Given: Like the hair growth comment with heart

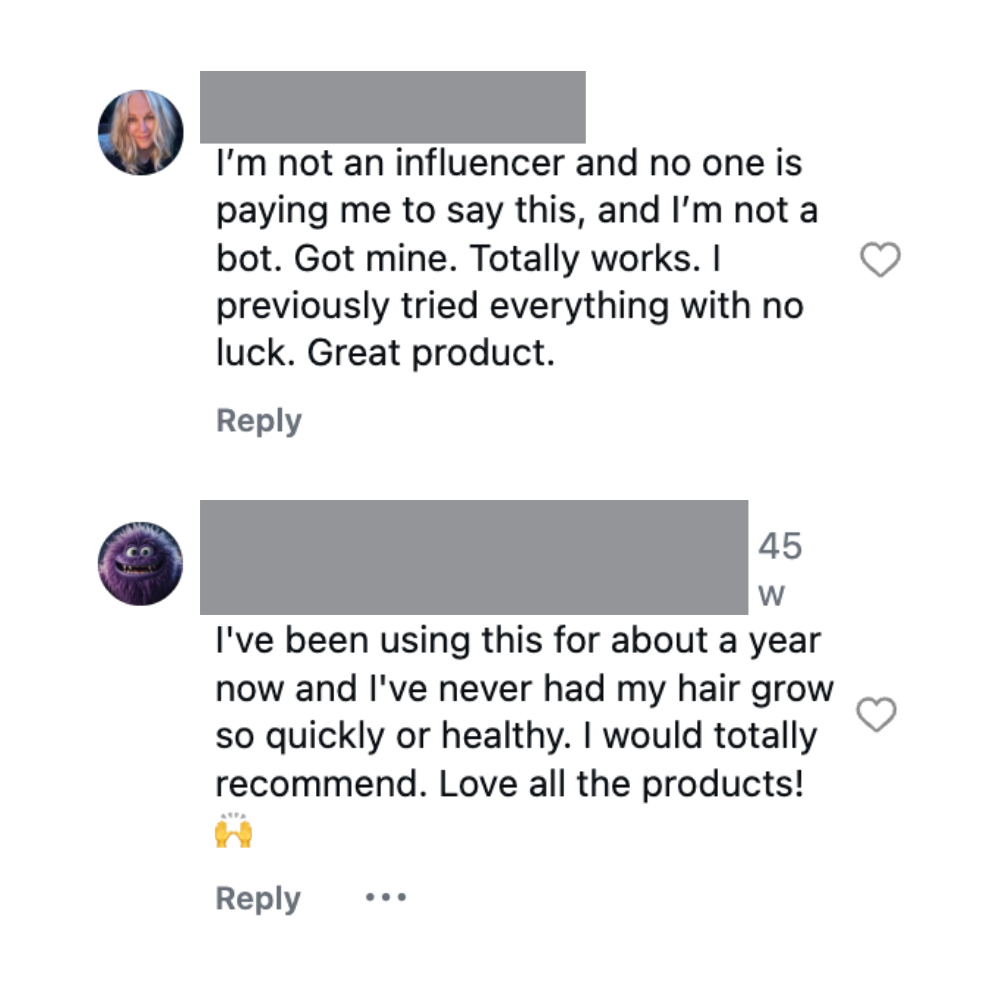Looking at the screenshot, I should 877,715.
